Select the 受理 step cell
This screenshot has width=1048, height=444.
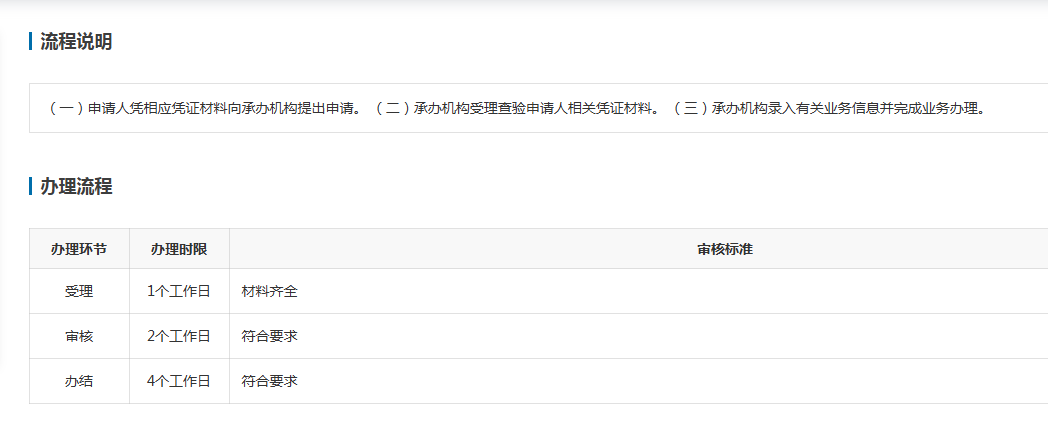(x=79, y=292)
